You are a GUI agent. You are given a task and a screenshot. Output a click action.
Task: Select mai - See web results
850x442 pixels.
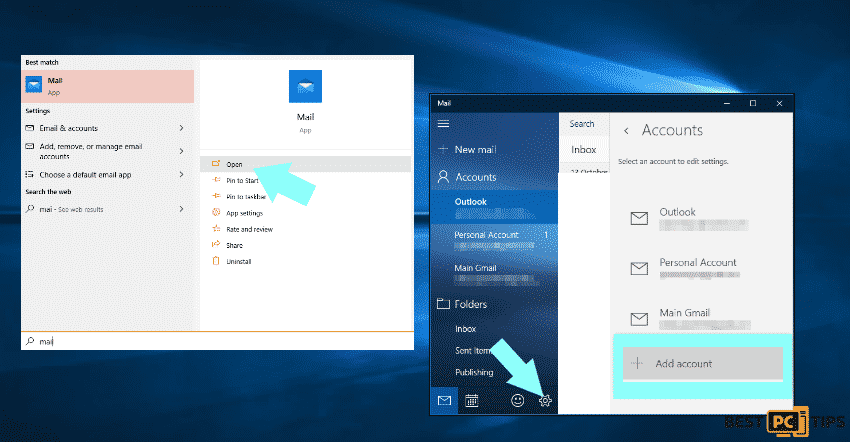(71, 209)
